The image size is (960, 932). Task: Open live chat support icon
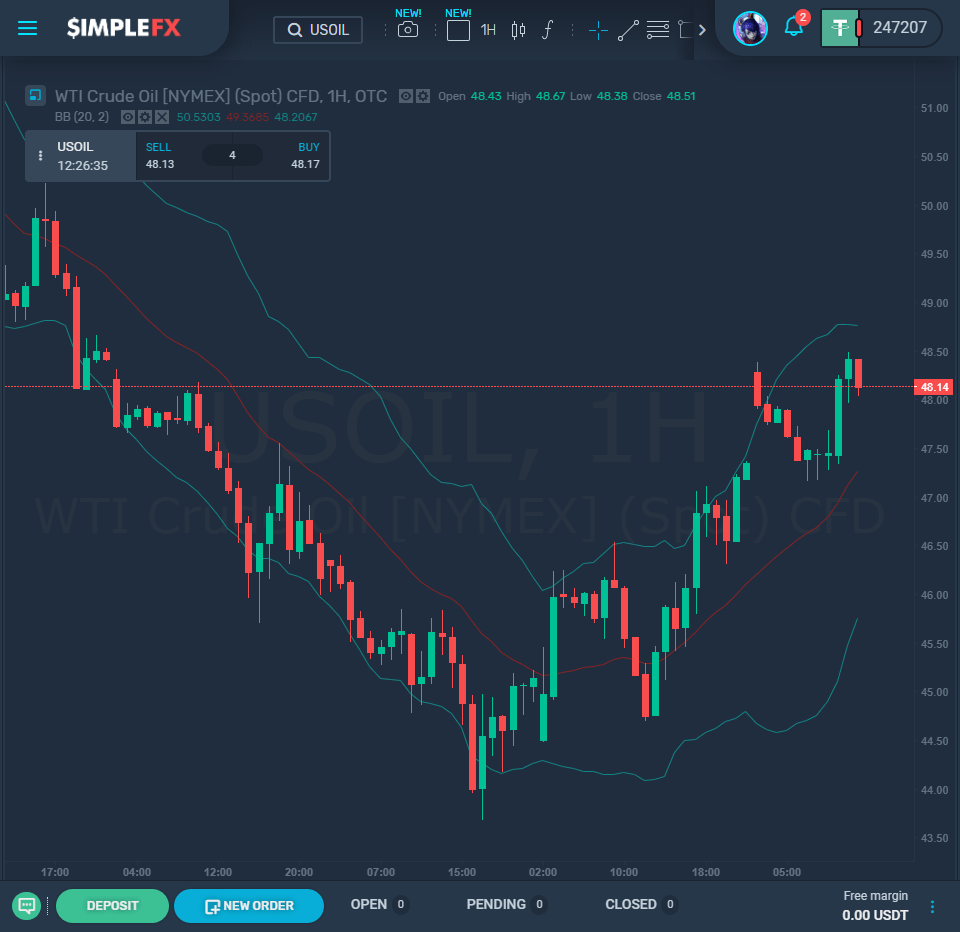tap(26, 905)
